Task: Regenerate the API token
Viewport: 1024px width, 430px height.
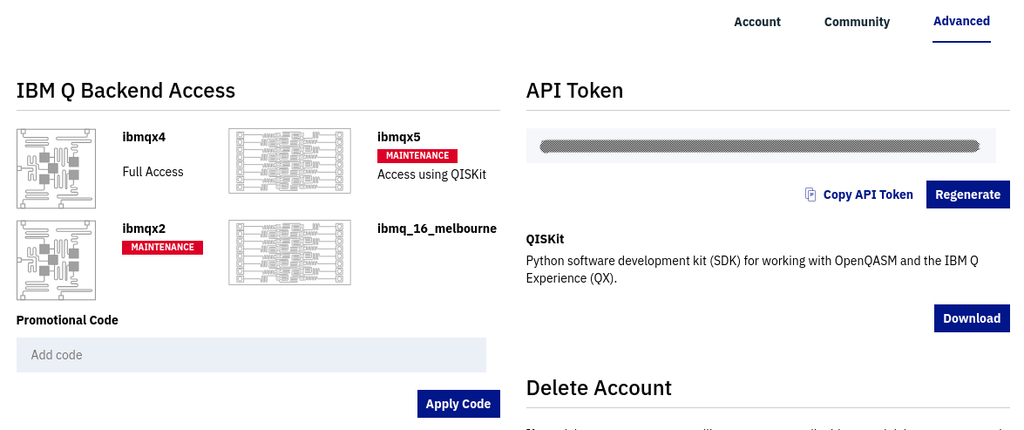Action: (968, 195)
